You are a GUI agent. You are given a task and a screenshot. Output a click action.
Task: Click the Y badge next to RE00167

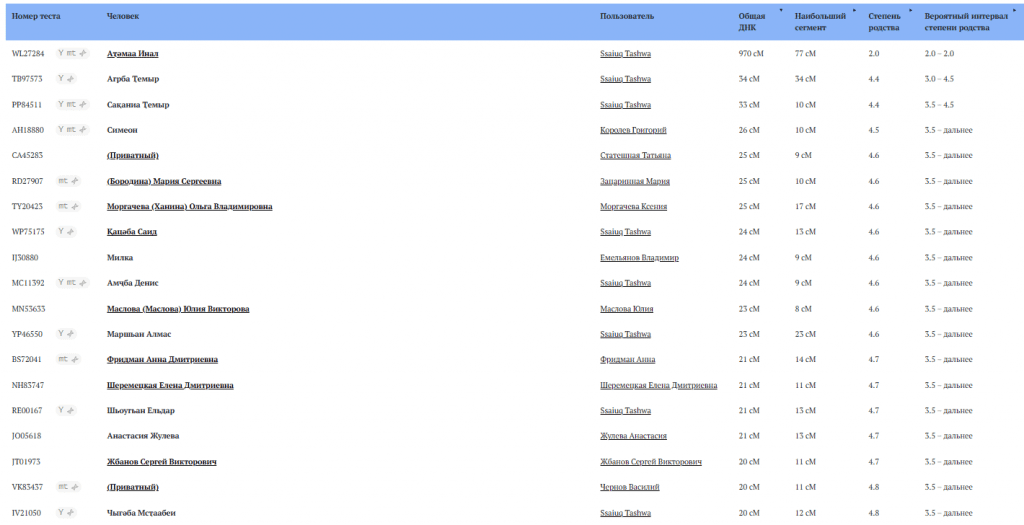point(61,410)
